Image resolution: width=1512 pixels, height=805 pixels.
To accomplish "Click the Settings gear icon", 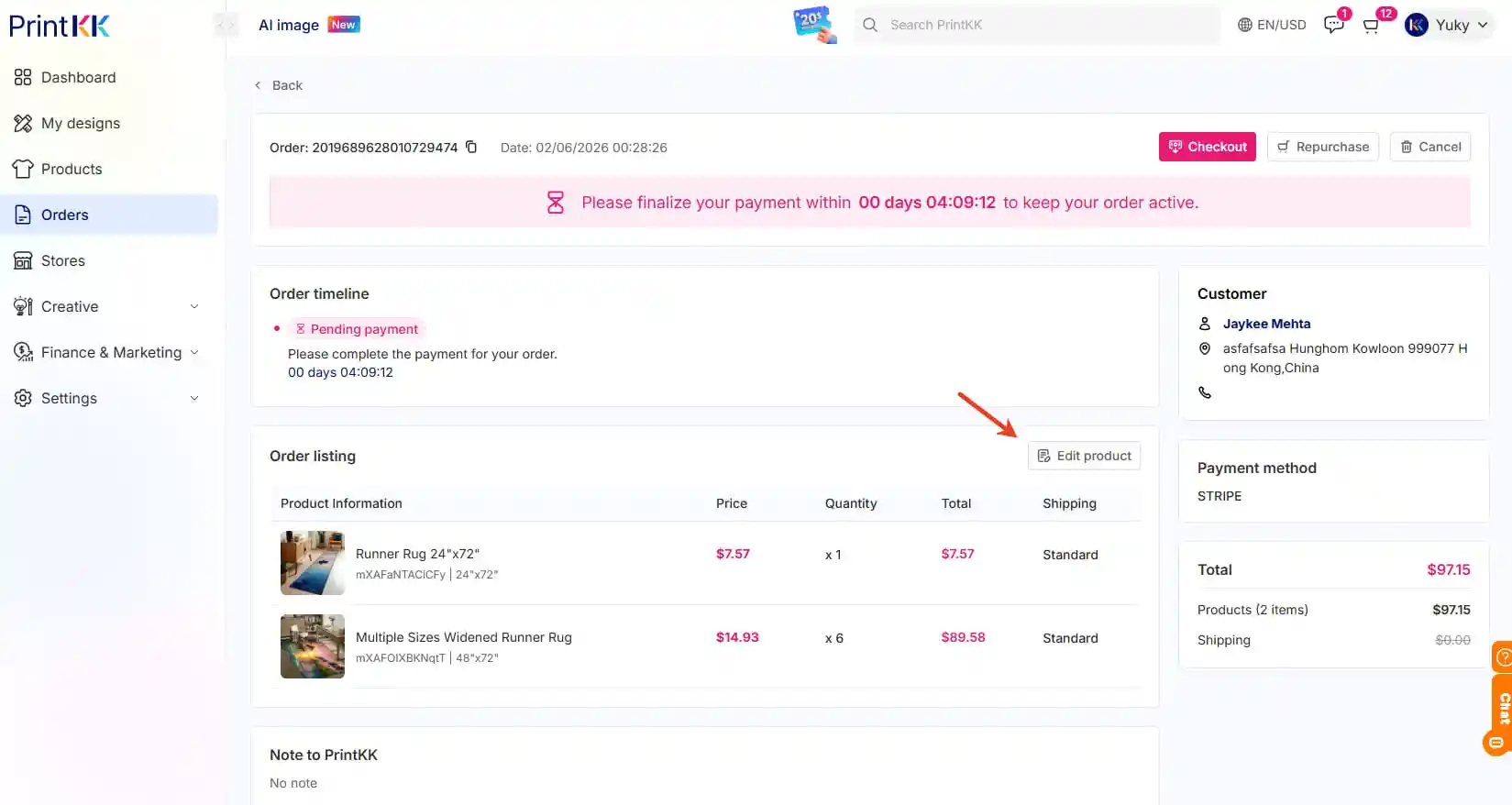I will pos(23,398).
